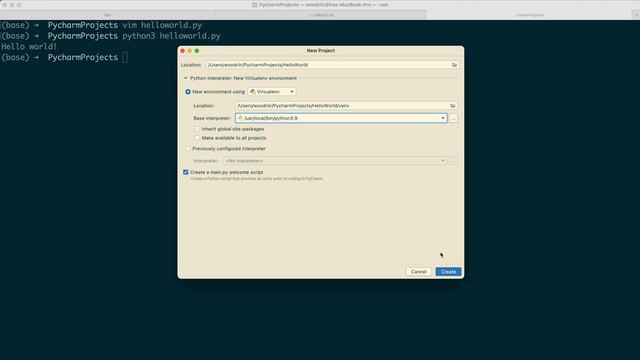Click the 'python3 helloworld.py' command text
Viewport: 640px width, 360px height.
[171, 36]
